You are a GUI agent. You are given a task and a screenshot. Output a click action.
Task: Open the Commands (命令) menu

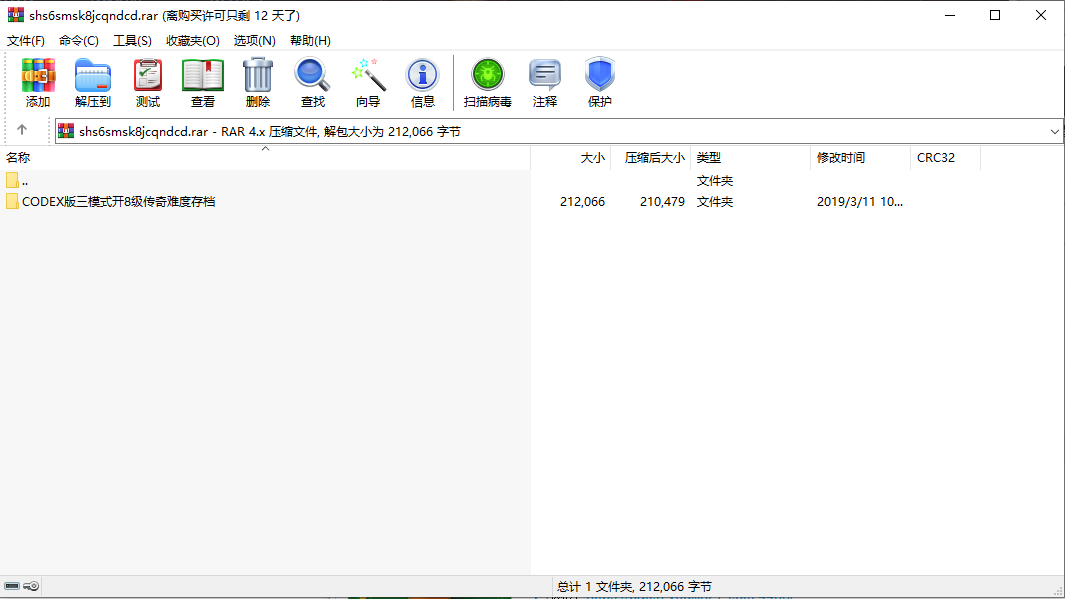point(79,41)
